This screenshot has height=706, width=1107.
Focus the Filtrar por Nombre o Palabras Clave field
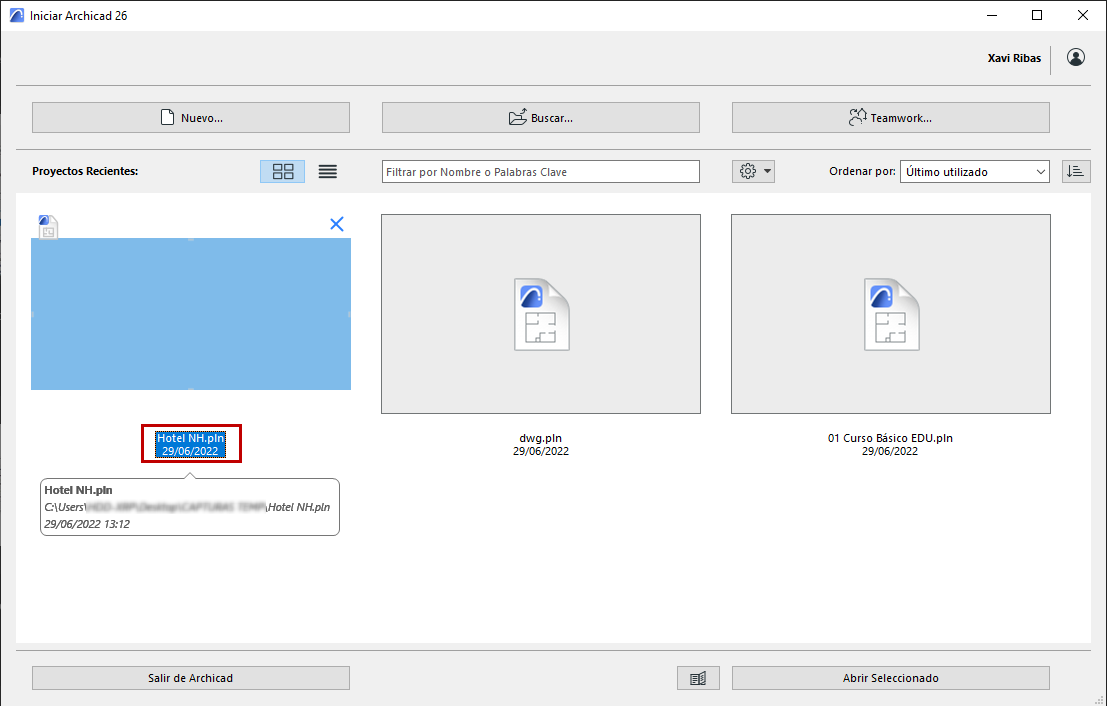(541, 172)
